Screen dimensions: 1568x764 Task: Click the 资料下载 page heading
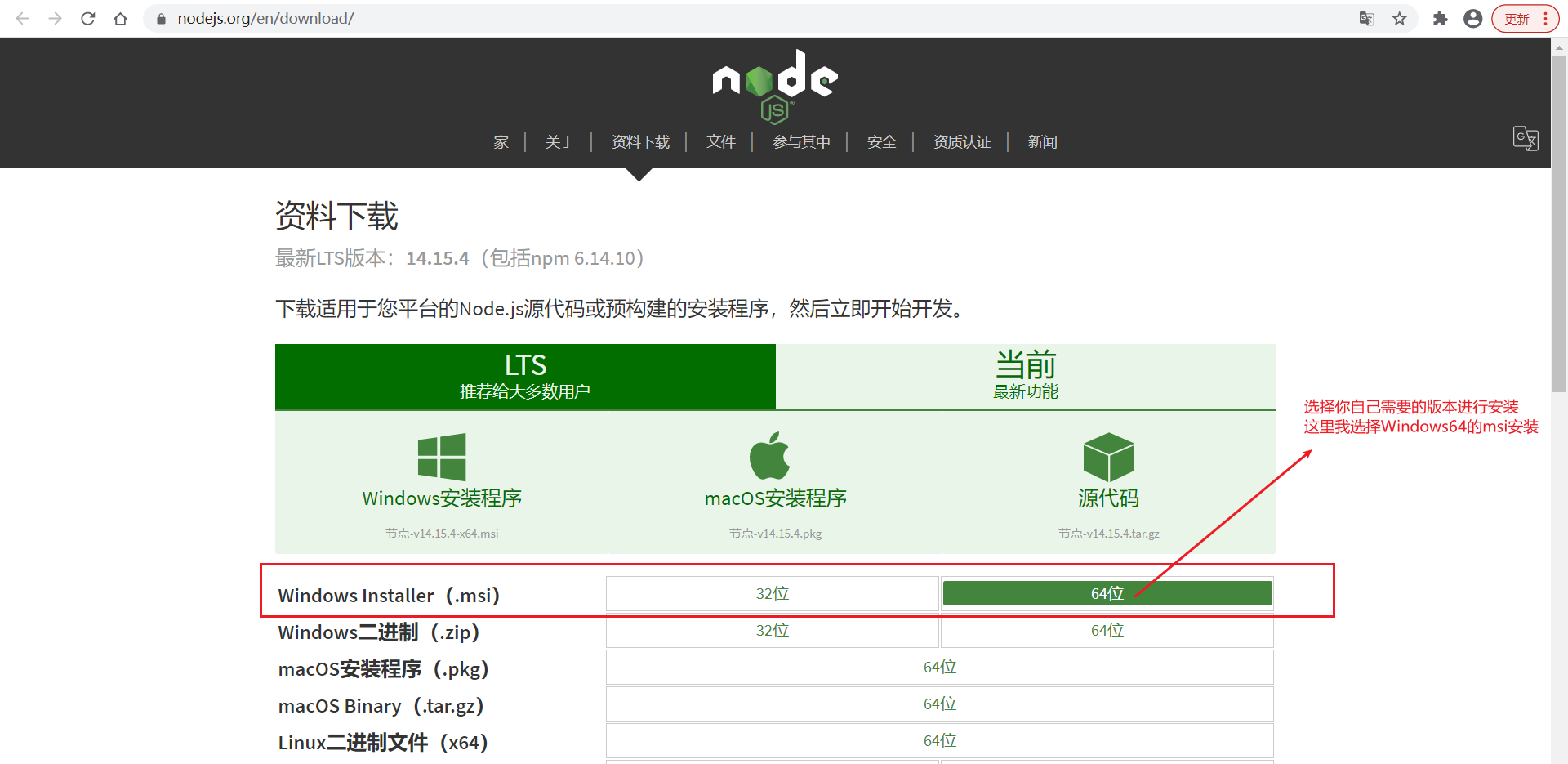coord(336,216)
